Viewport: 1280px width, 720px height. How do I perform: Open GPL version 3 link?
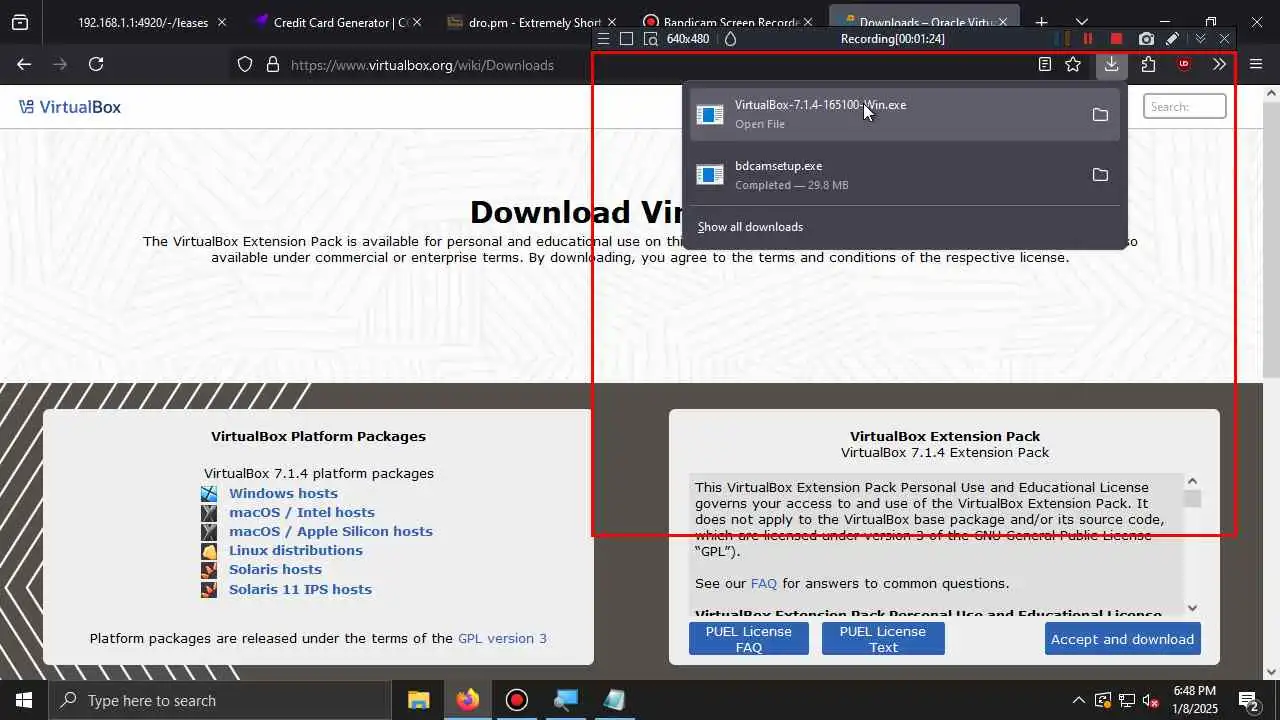point(502,638)
